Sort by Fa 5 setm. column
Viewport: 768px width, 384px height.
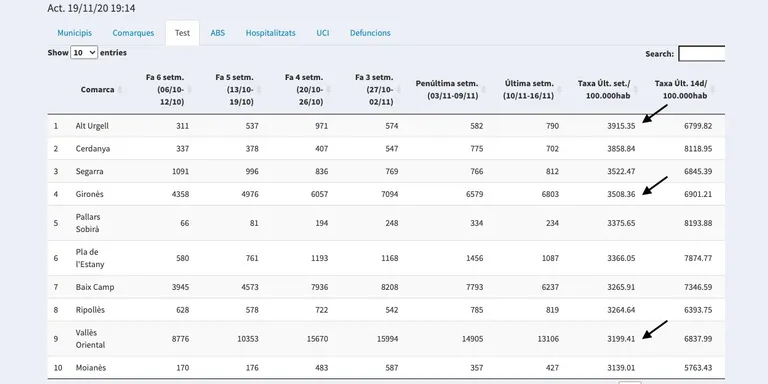(x=234, y=90)
